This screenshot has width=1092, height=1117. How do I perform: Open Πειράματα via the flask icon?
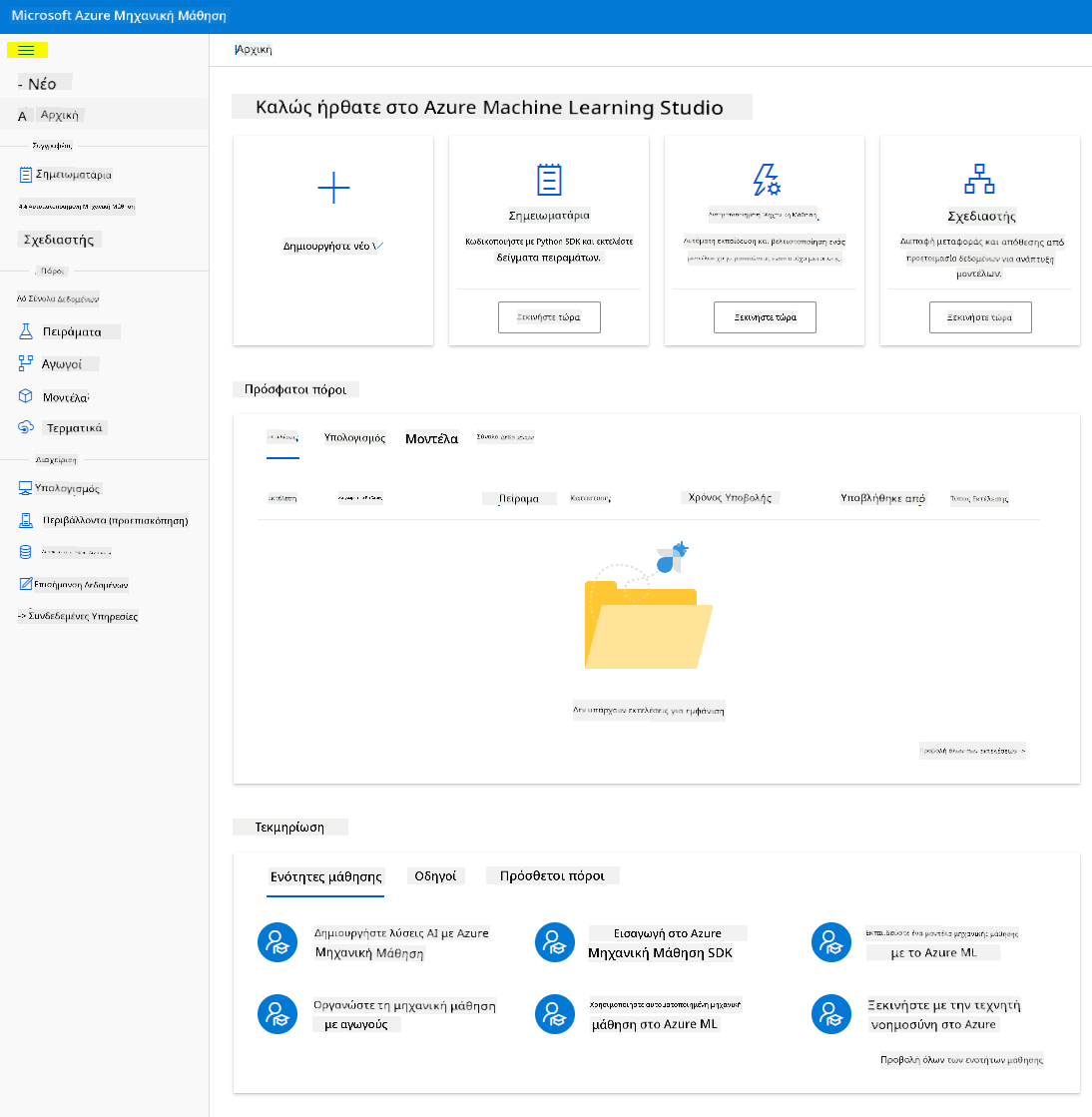tap(26, 331)
